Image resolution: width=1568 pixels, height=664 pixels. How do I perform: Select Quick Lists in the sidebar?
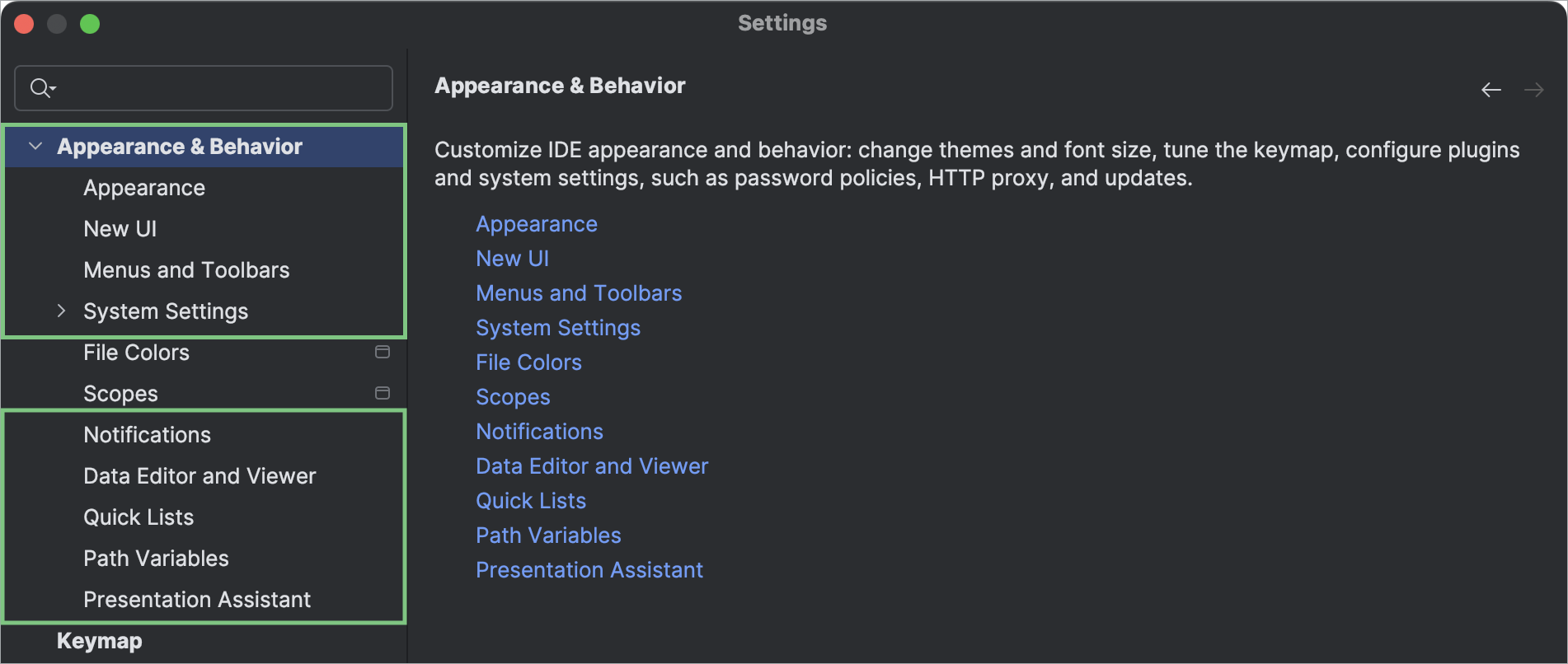click(138, 517)
